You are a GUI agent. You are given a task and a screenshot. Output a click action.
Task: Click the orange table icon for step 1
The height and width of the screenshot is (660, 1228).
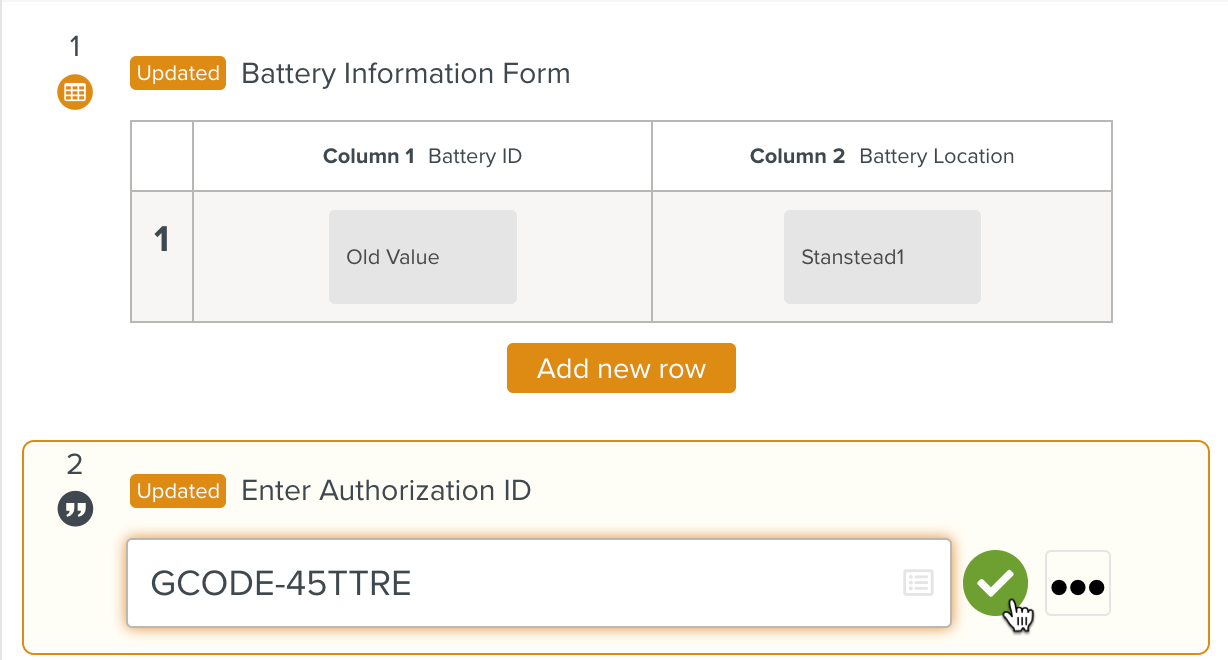coord(75,93)
